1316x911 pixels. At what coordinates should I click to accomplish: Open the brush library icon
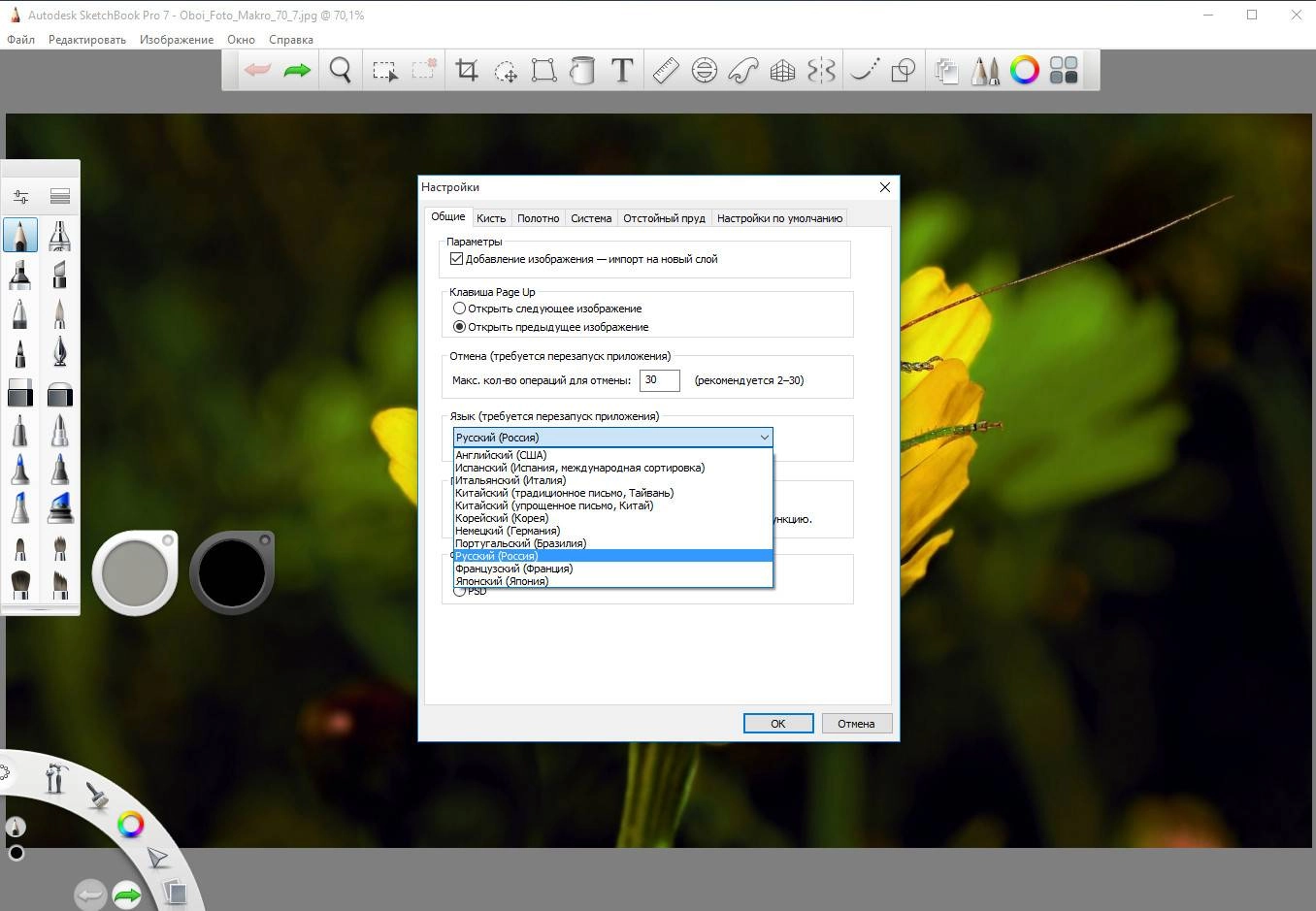click(x=60, y=197)
